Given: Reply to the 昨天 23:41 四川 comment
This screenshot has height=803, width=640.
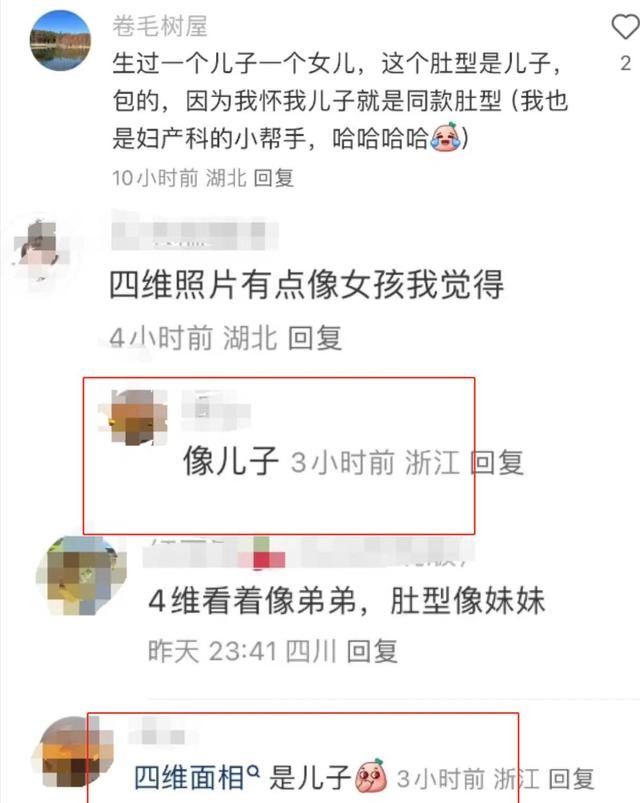Looking at the screenshot, I should pos(372,651).
